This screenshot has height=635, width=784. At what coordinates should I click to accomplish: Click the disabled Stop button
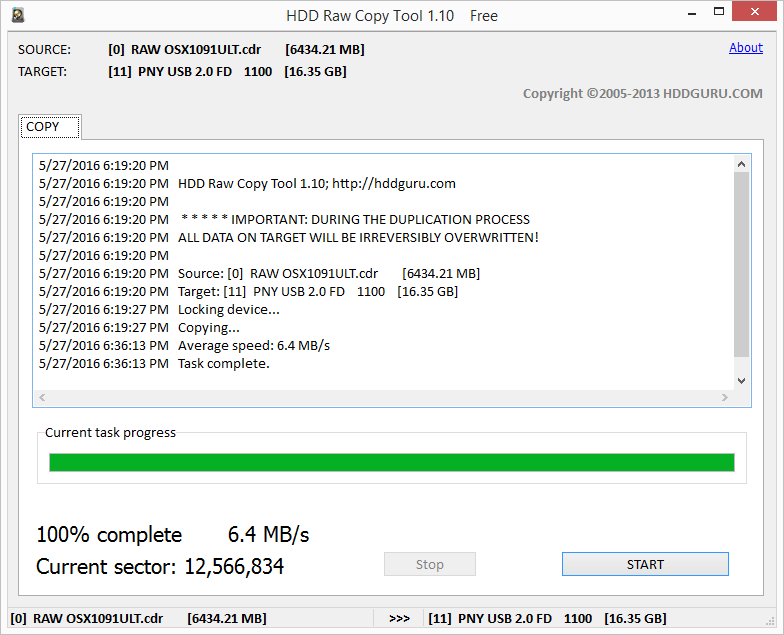(x=430, y=564)
